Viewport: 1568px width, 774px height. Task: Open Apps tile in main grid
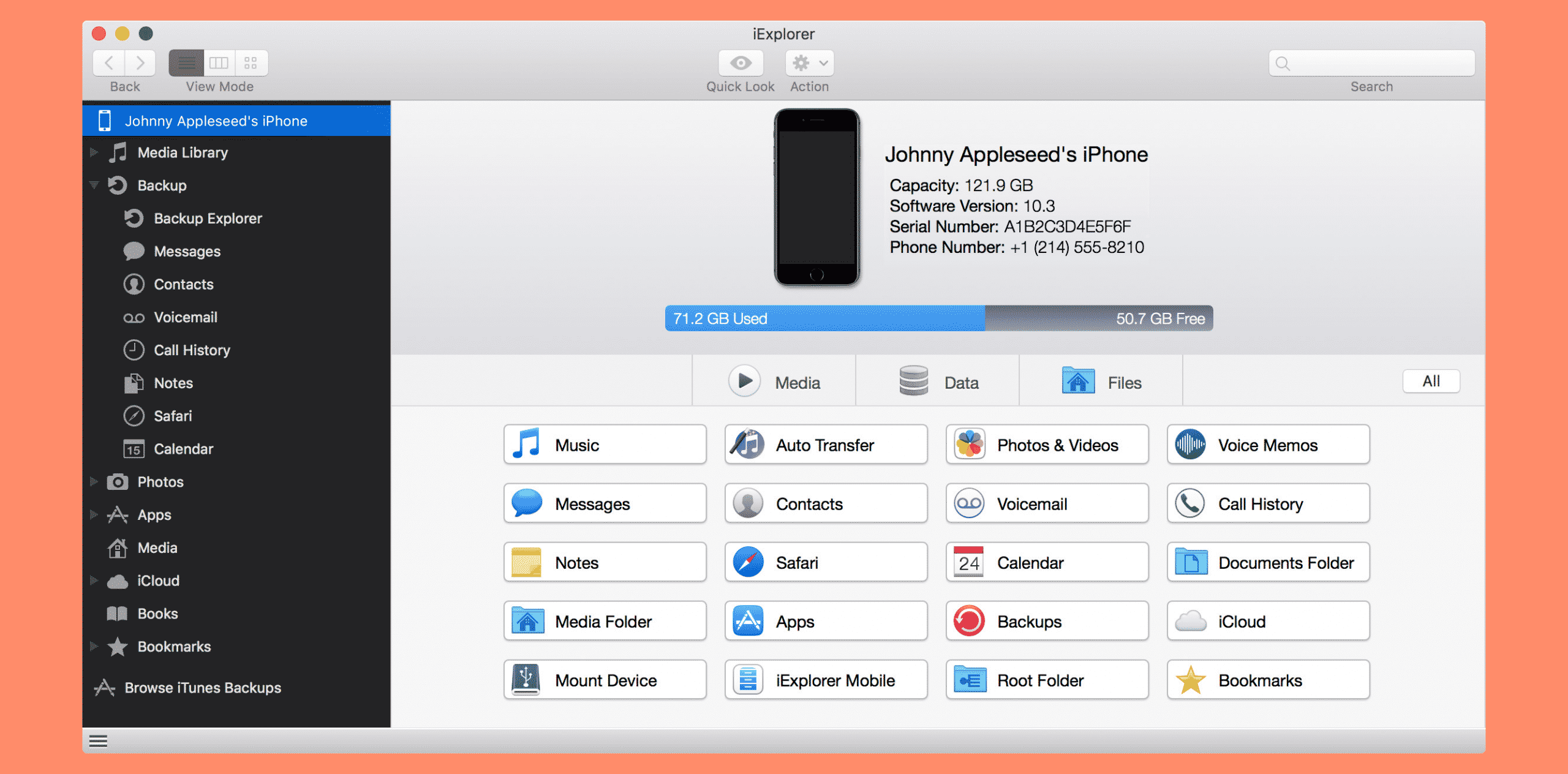pyautogui.click(x=826, y=621)
